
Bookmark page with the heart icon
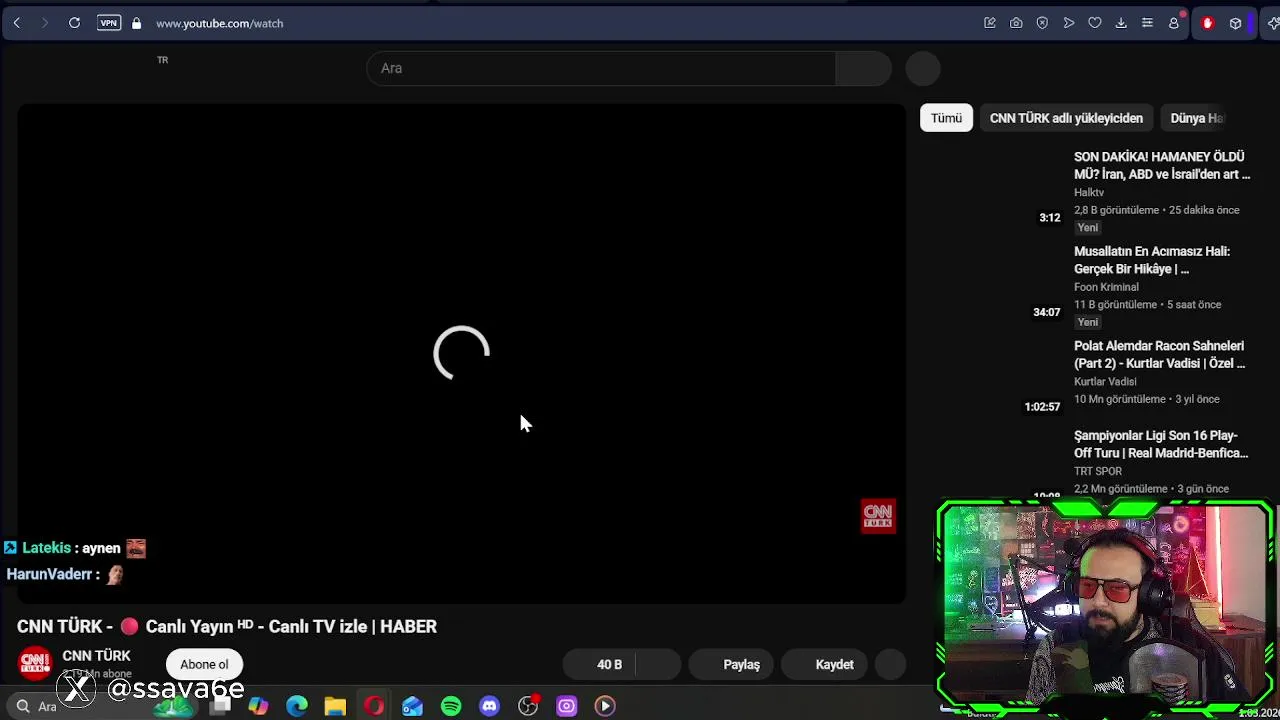[1095, 23]
